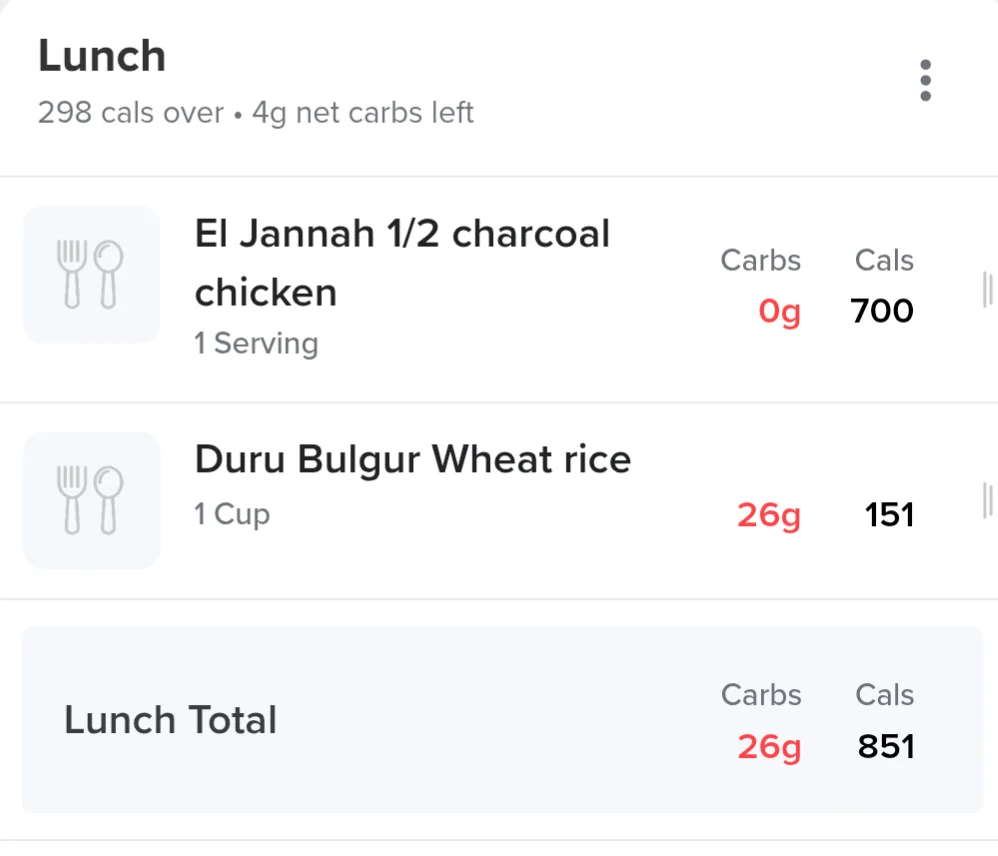
Task: Open the Lunch Total summary card
Action: coord(502,720)
